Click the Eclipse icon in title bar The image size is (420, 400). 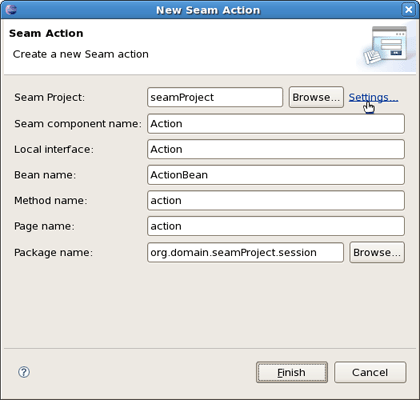(x=11, y=9)
